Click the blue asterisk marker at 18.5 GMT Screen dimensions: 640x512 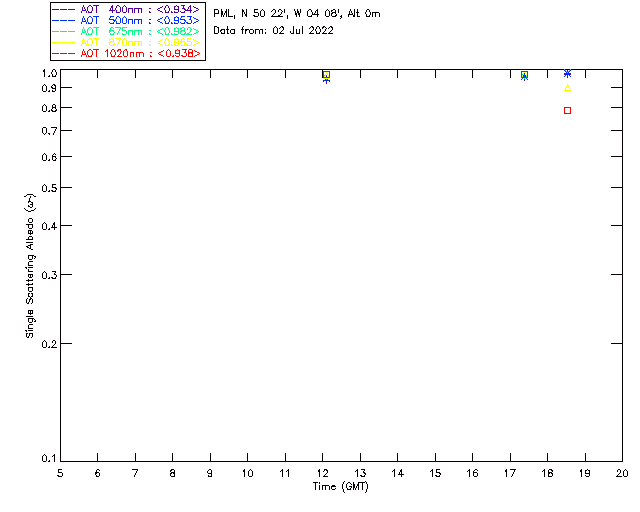point(567,73)
